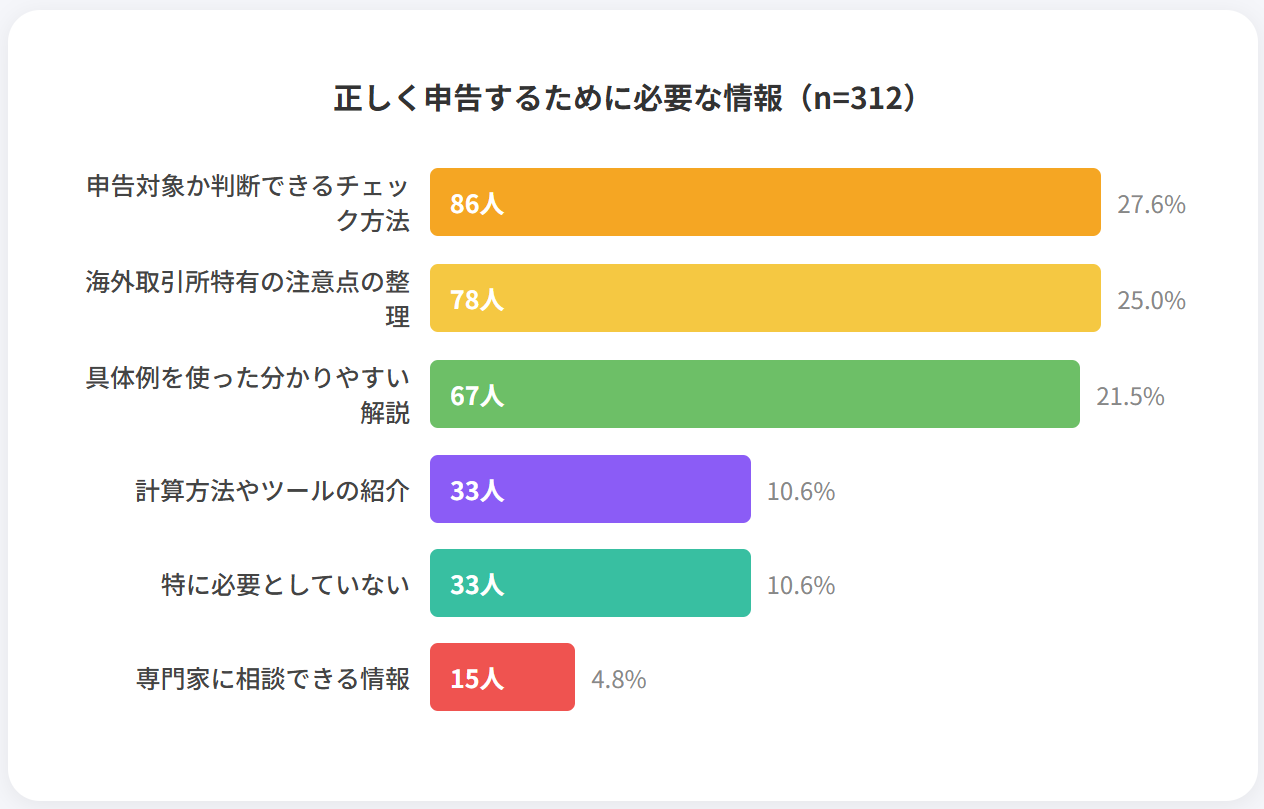Click the 特に必要としていない label

pyautogui.click(x=285, y=585)
